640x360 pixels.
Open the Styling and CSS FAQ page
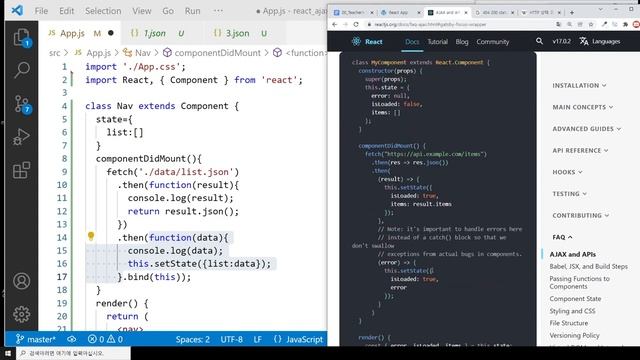[572, 311]
